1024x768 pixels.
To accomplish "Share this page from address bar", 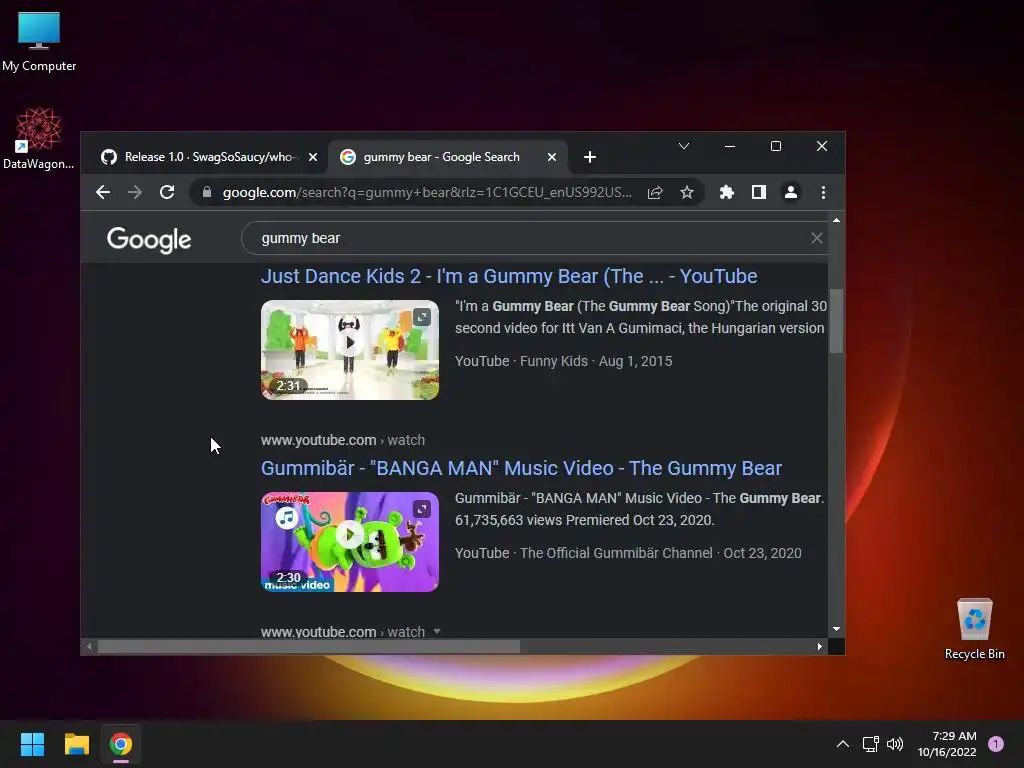I will (655, 192).
